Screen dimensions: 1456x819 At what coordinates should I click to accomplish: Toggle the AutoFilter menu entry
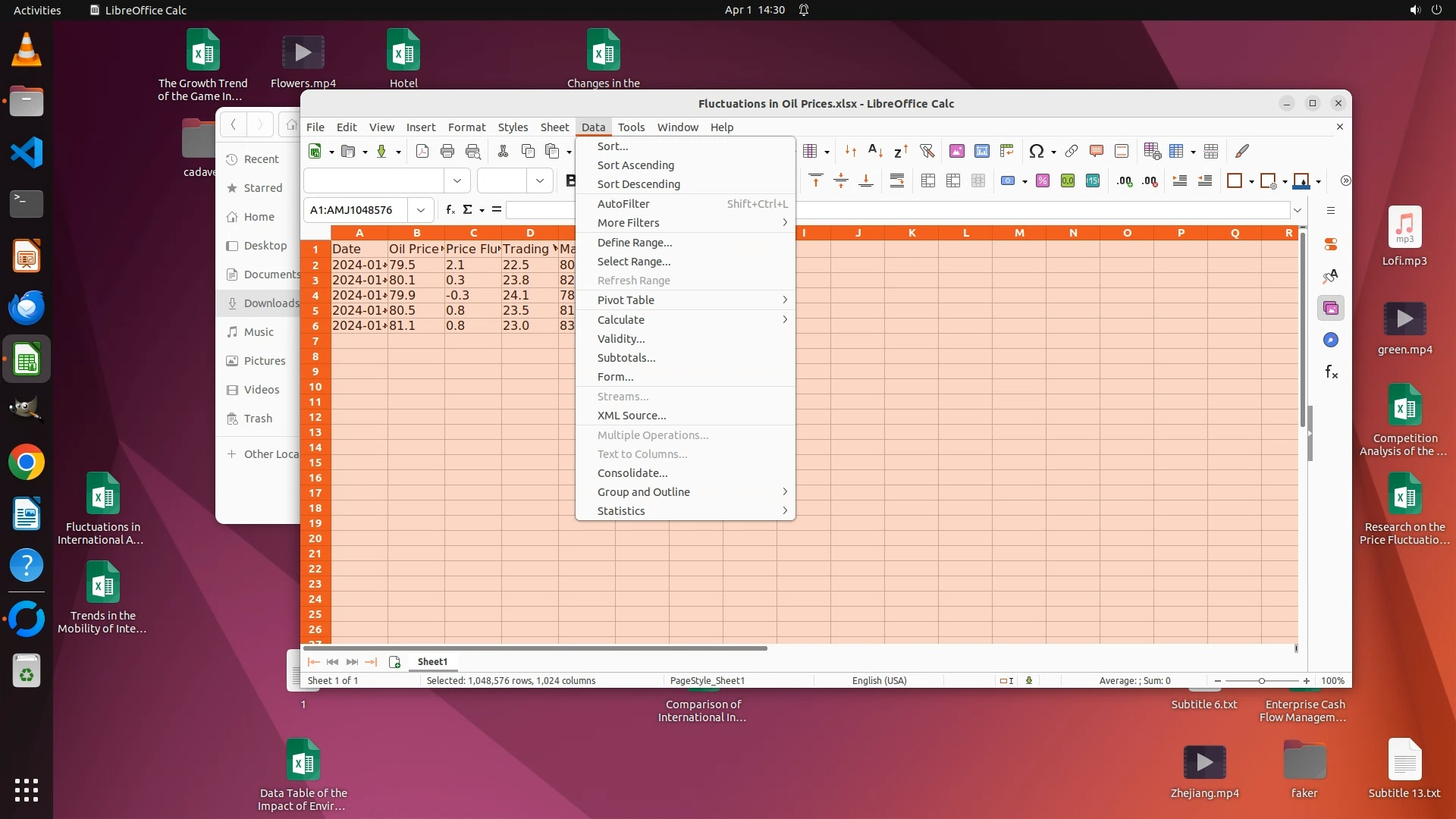tap(623, 203)
